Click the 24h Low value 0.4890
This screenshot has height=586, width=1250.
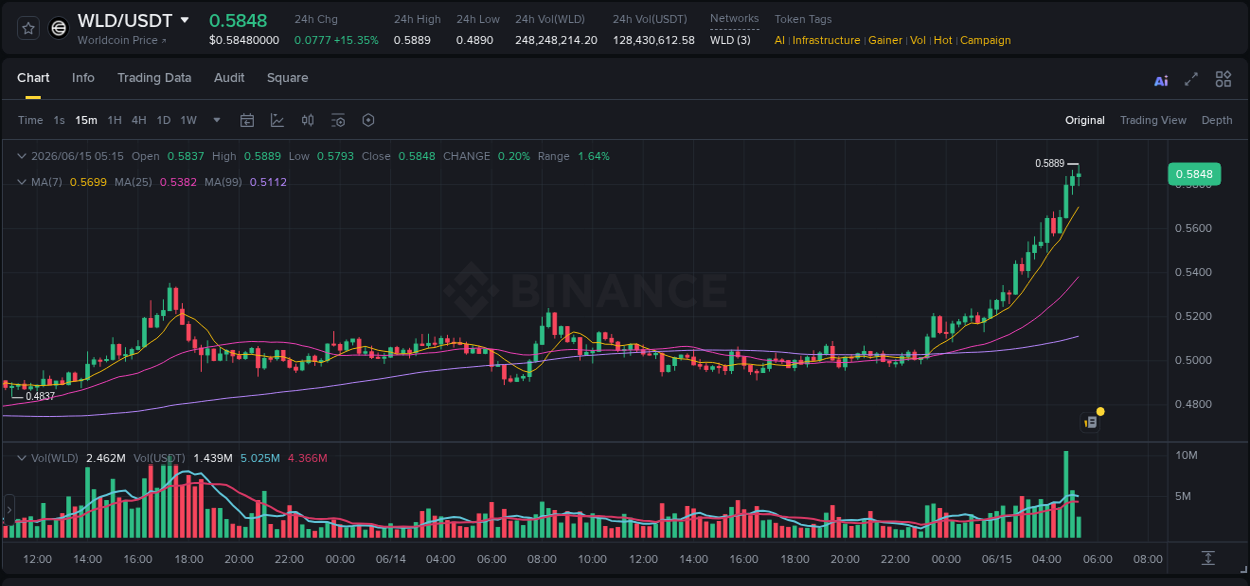[x=475, y=40]
